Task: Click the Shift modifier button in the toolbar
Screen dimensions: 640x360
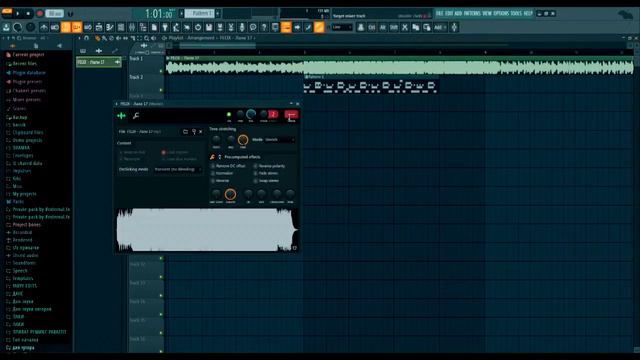Action: (x=393, y=27)
